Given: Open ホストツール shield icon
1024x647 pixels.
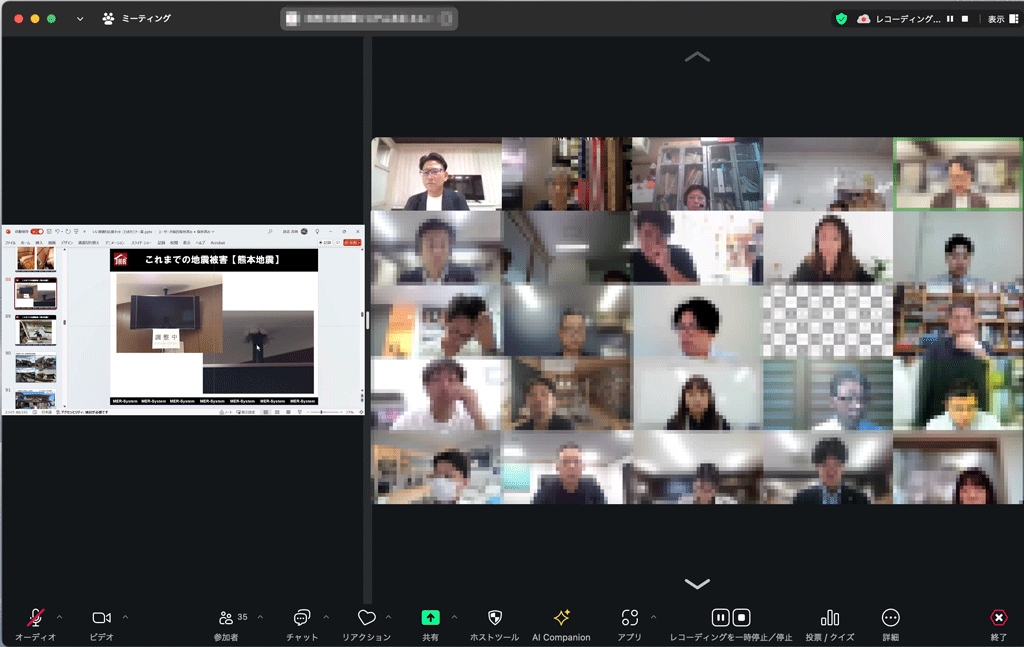Looking at the screenshot, I should tap(494, 618).
